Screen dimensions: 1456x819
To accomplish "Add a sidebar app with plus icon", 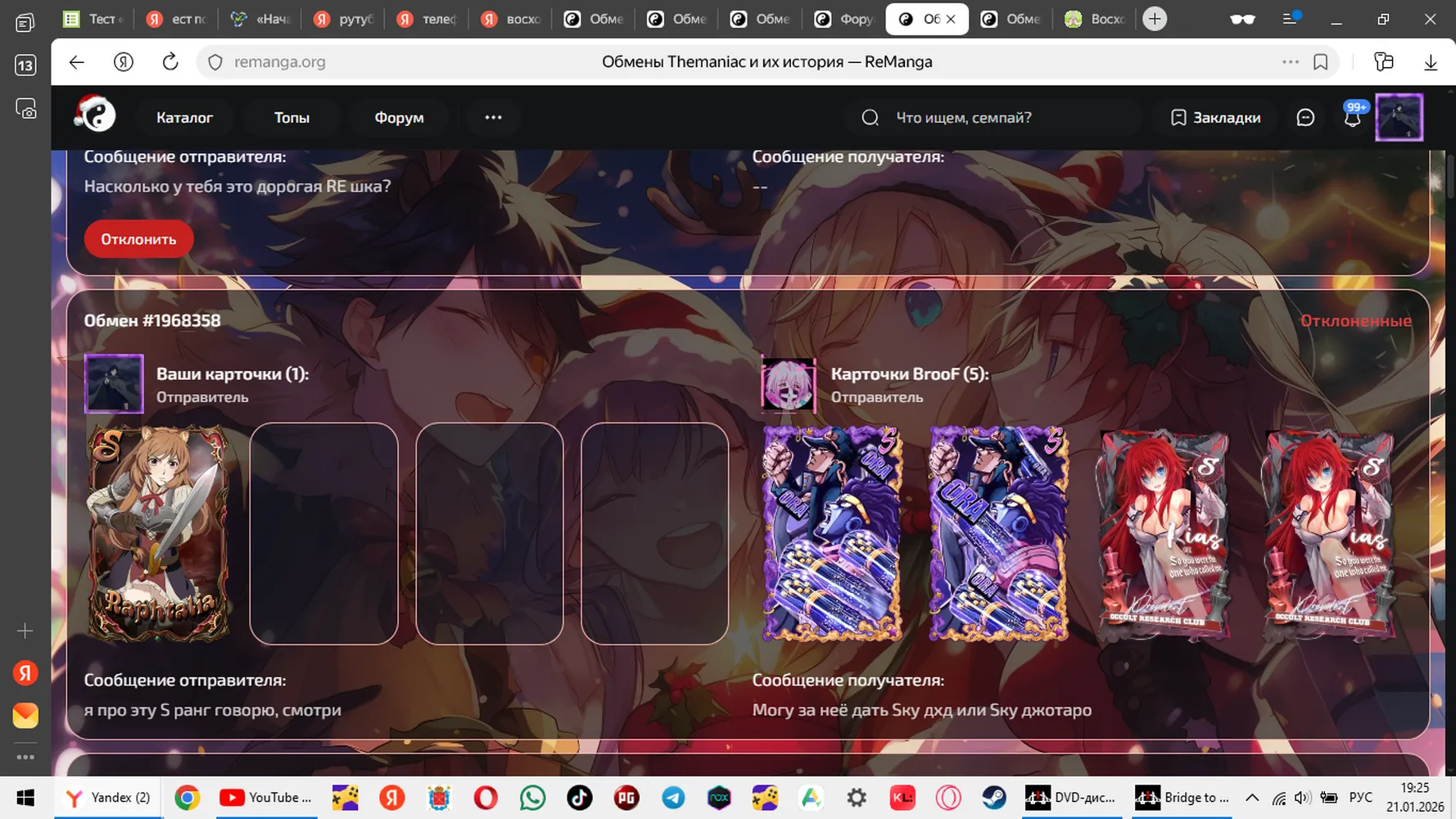I will click(x=25, y=631).
